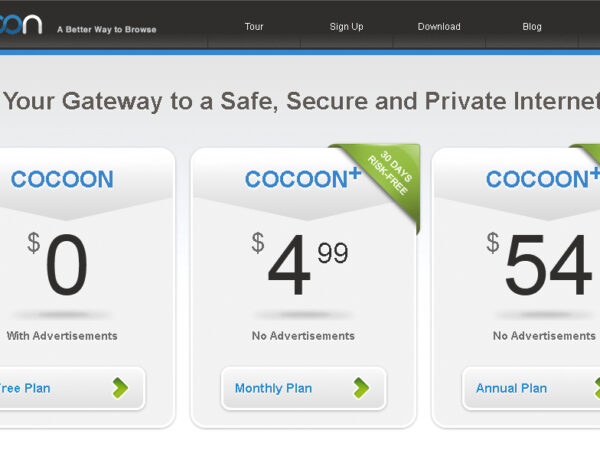The height and width of the screenshot is (450, 600).
Task: Select the Free Plan link
Action: point(25,388)
